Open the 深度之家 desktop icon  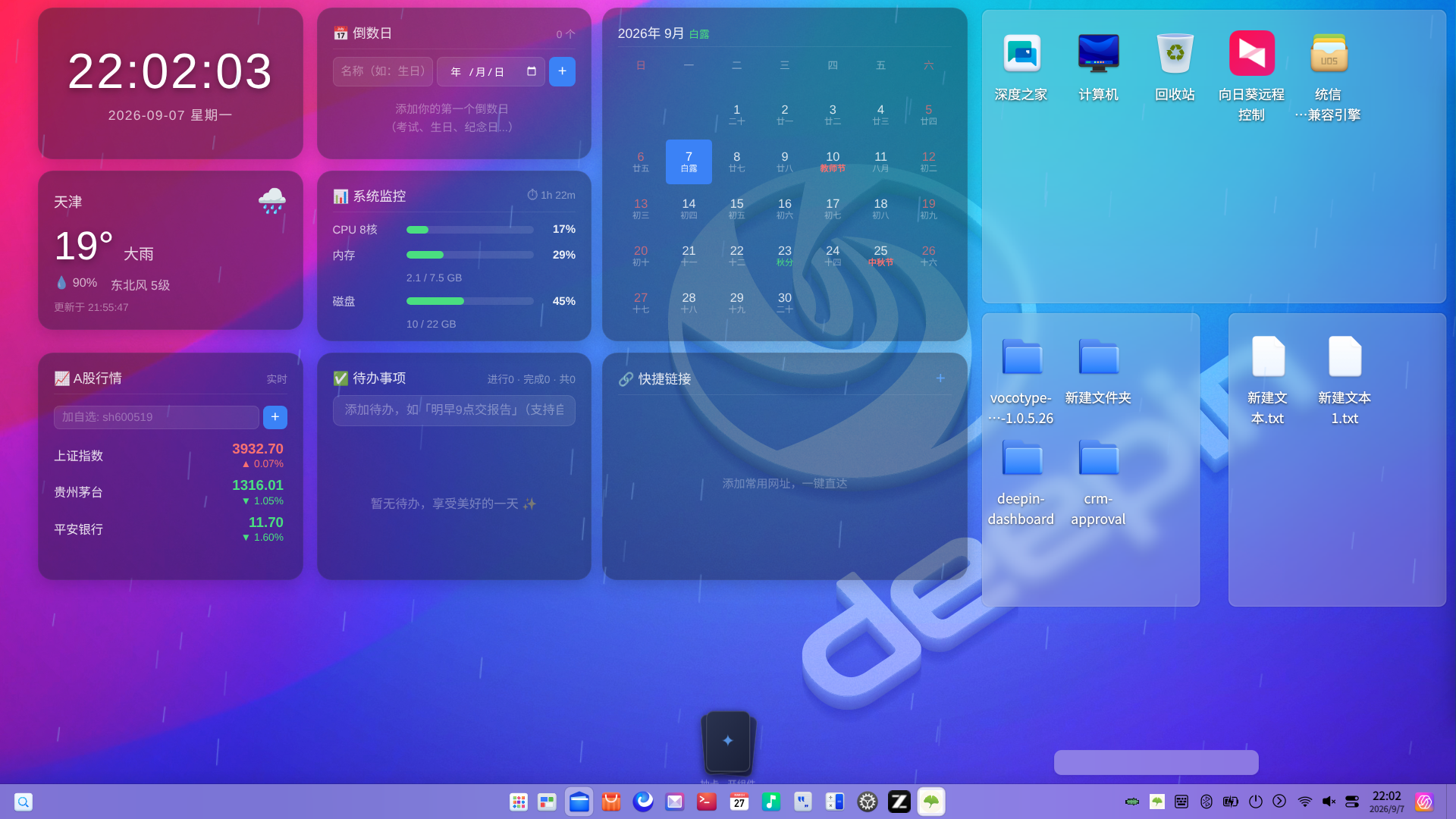(x=1021, y=67)
